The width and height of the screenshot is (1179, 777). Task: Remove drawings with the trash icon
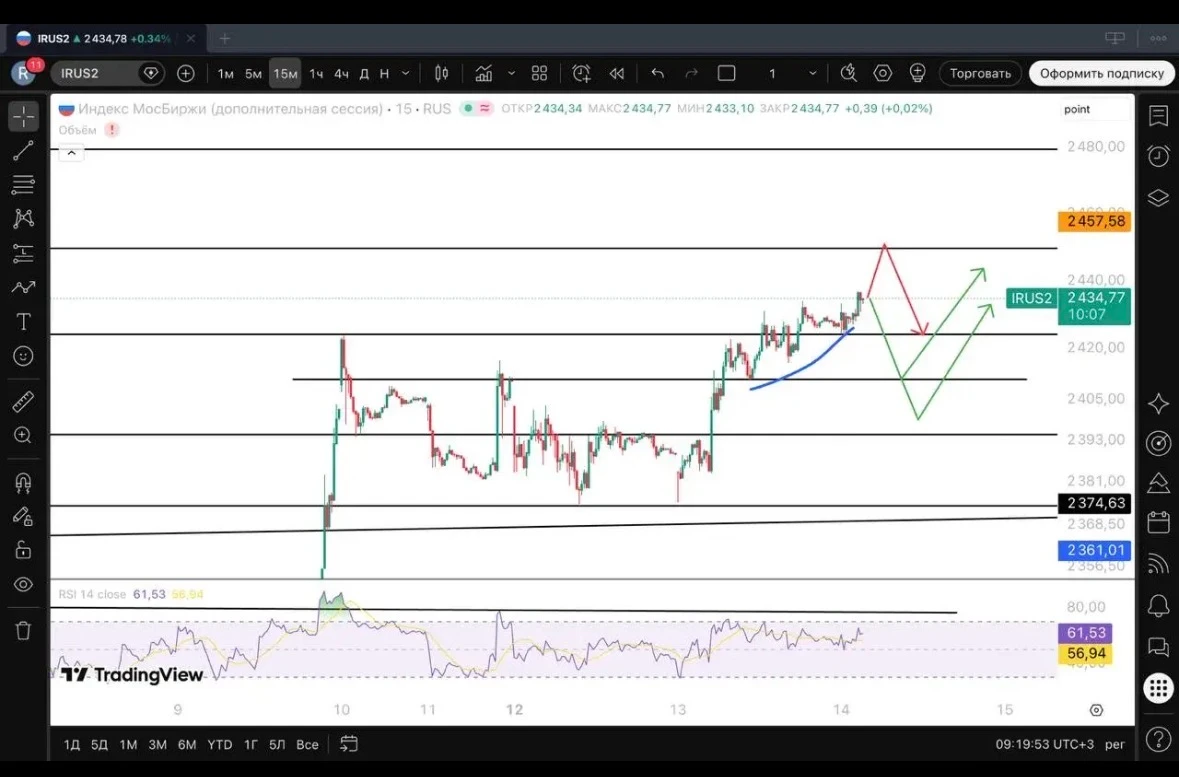pos(23,630)
